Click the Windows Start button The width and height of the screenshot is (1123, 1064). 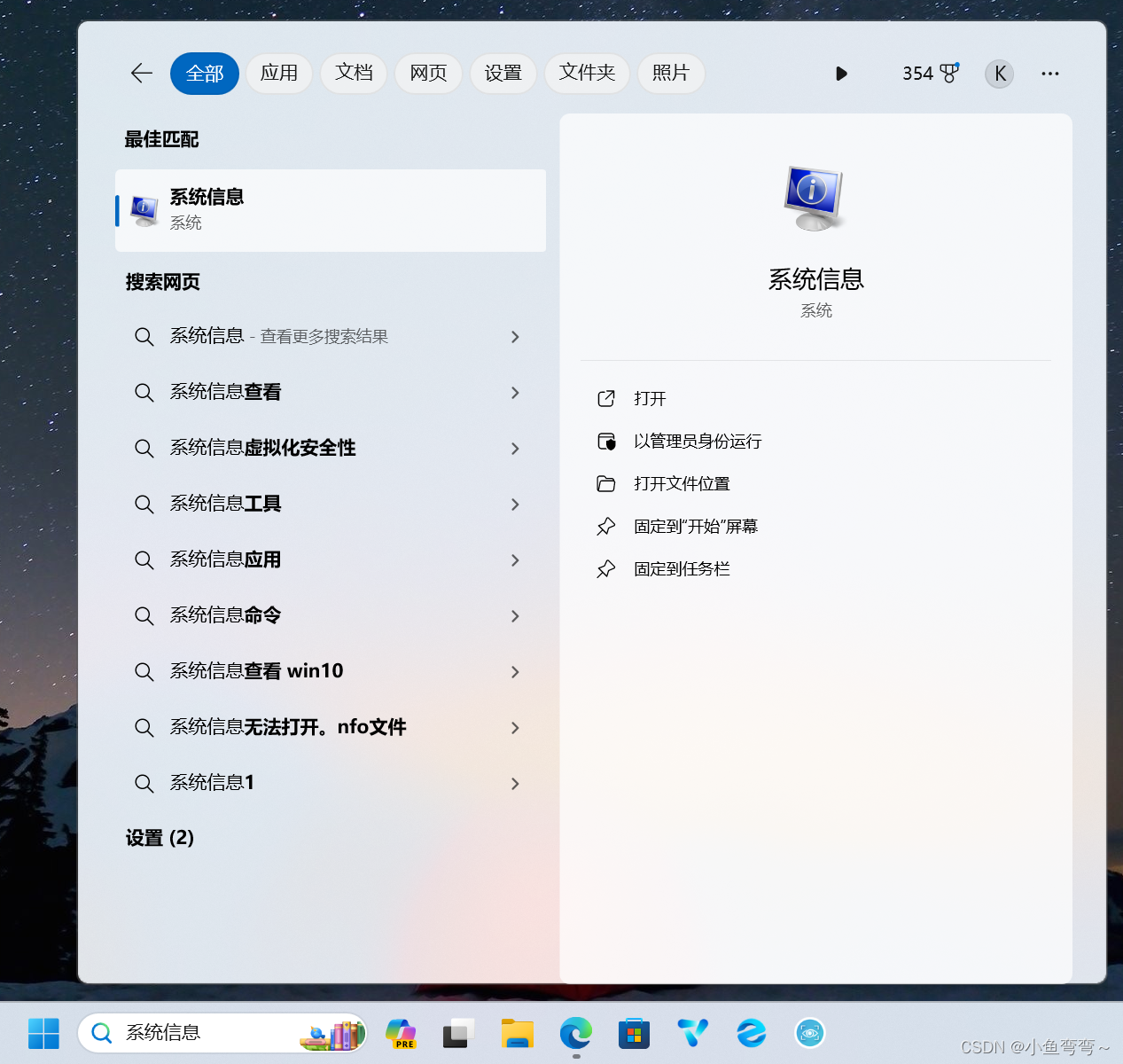[x=43, y=1033]
